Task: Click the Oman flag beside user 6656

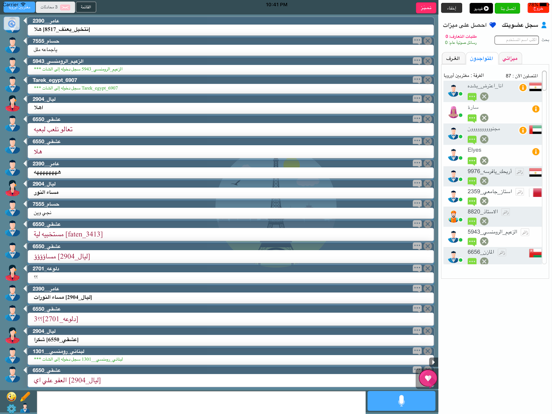Action: point(535,253)
